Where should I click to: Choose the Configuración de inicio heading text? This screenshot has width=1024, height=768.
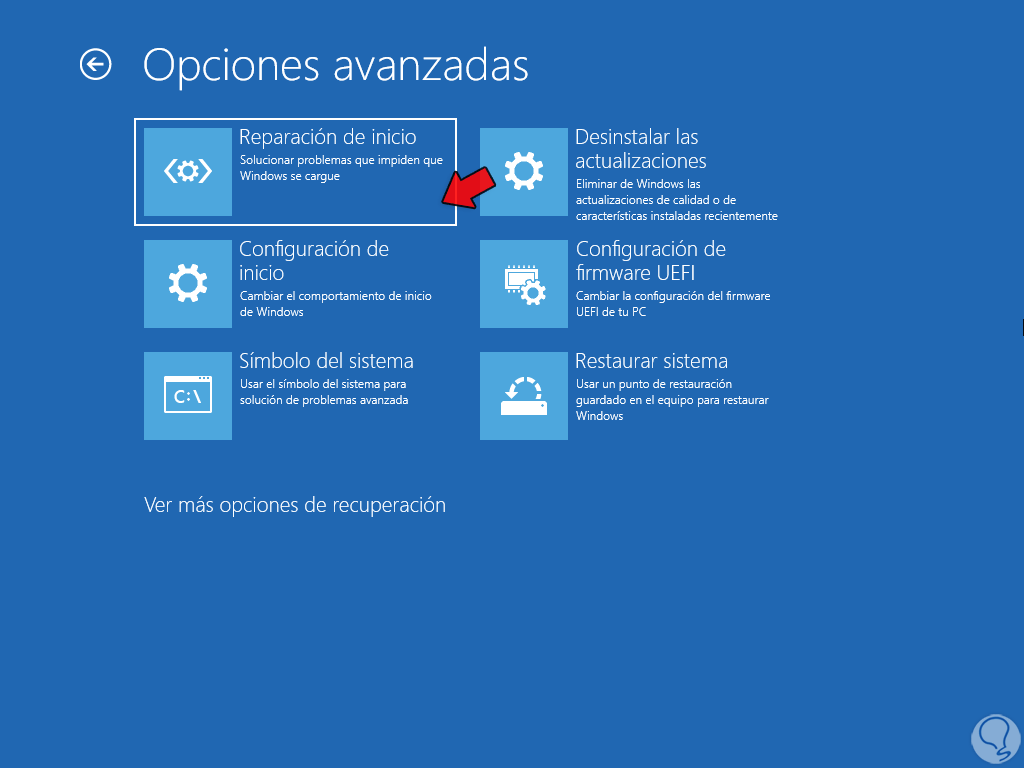coord(314,261)
